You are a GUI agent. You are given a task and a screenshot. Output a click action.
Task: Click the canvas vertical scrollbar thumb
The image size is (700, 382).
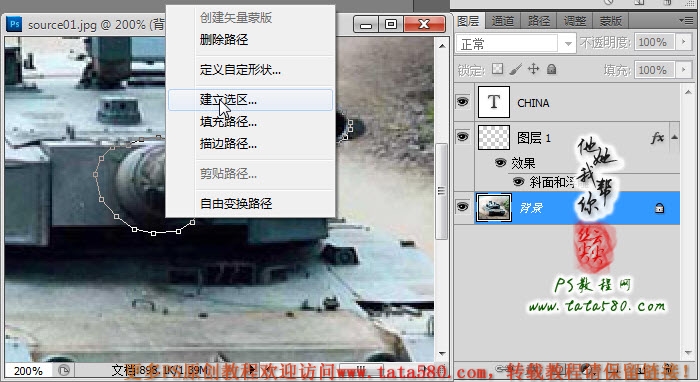(441, 191)
